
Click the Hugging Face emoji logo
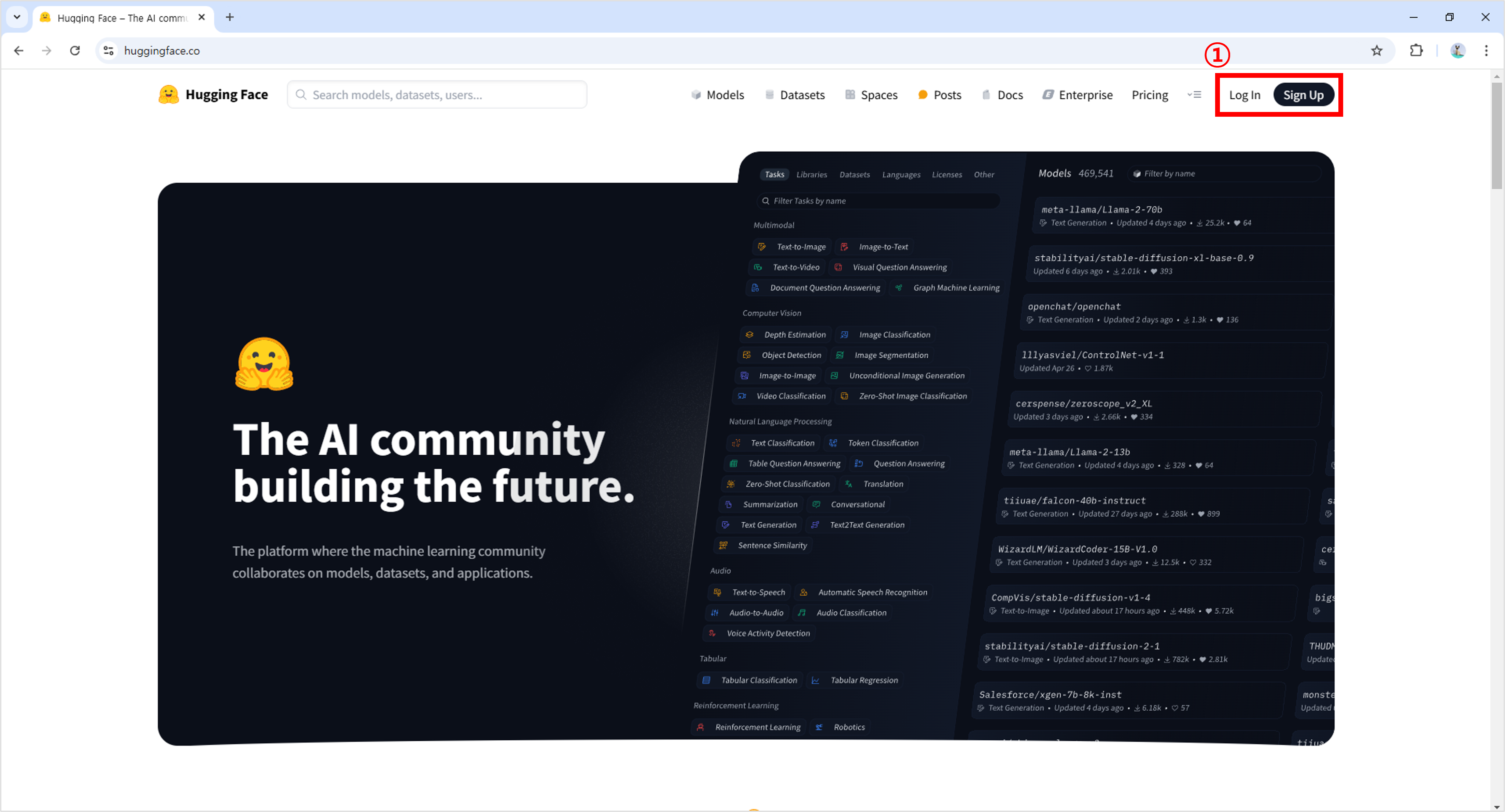click(168, 95)
